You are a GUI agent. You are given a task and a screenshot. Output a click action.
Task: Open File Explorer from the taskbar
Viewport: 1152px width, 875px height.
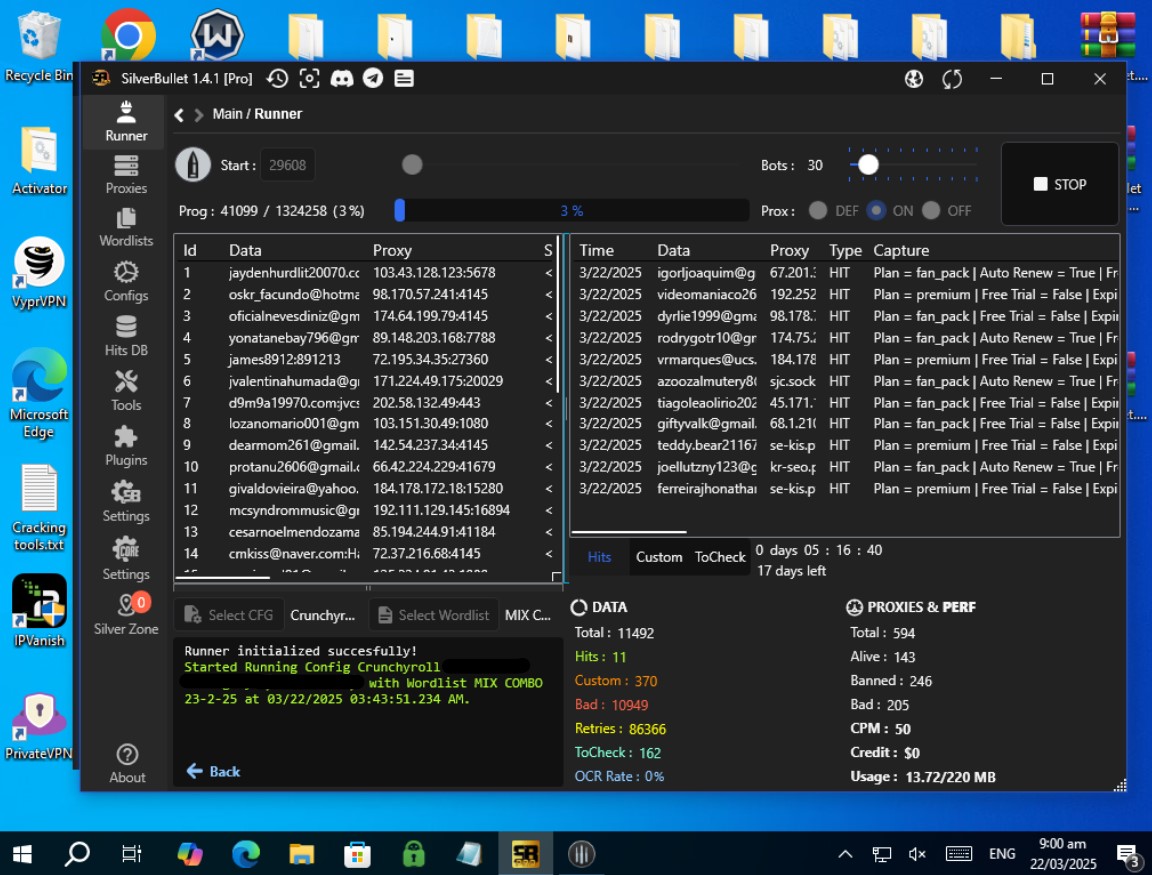301,854
